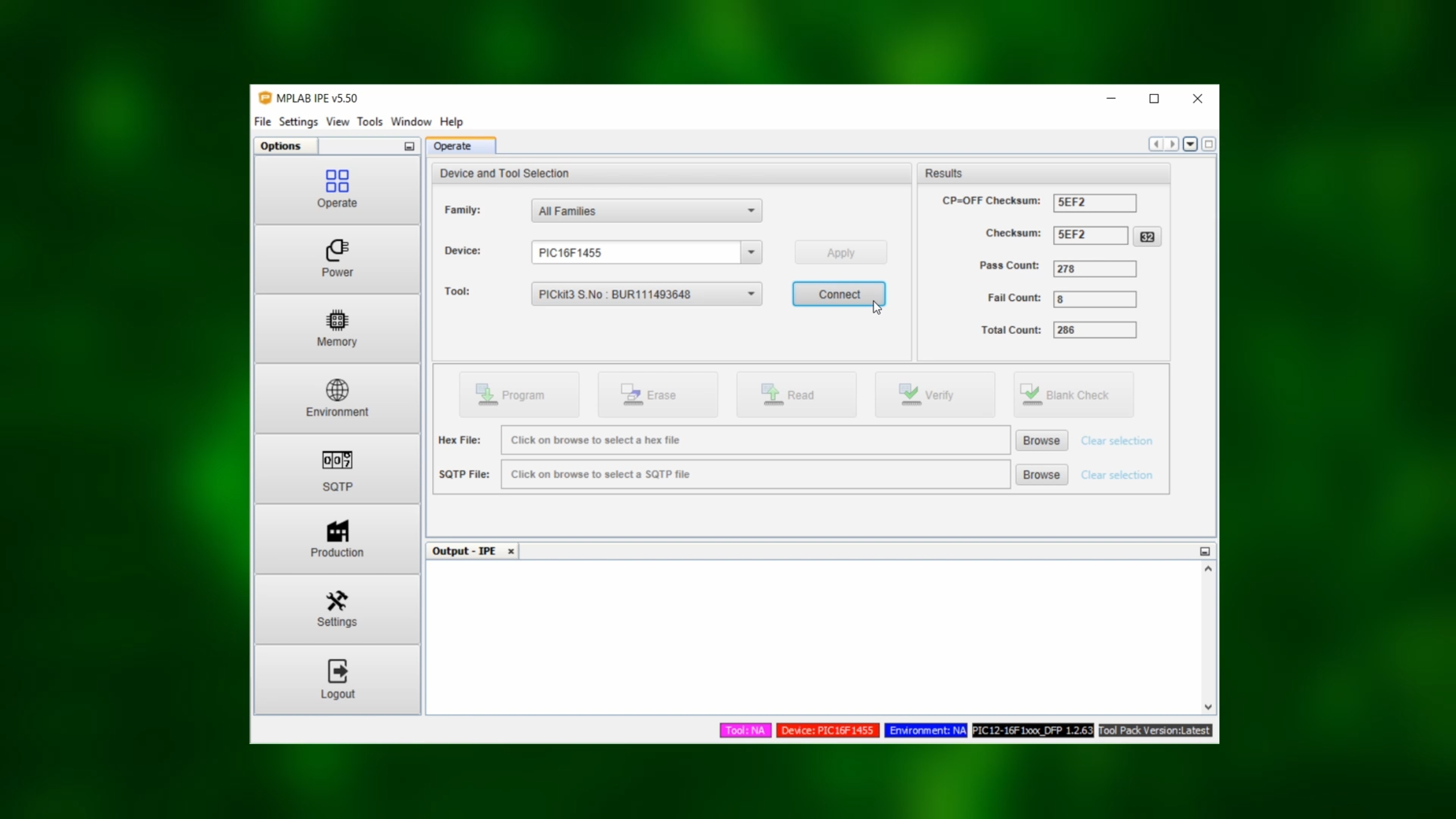
Task: Open the Power options in the sidebar
Action: [337, 259]
